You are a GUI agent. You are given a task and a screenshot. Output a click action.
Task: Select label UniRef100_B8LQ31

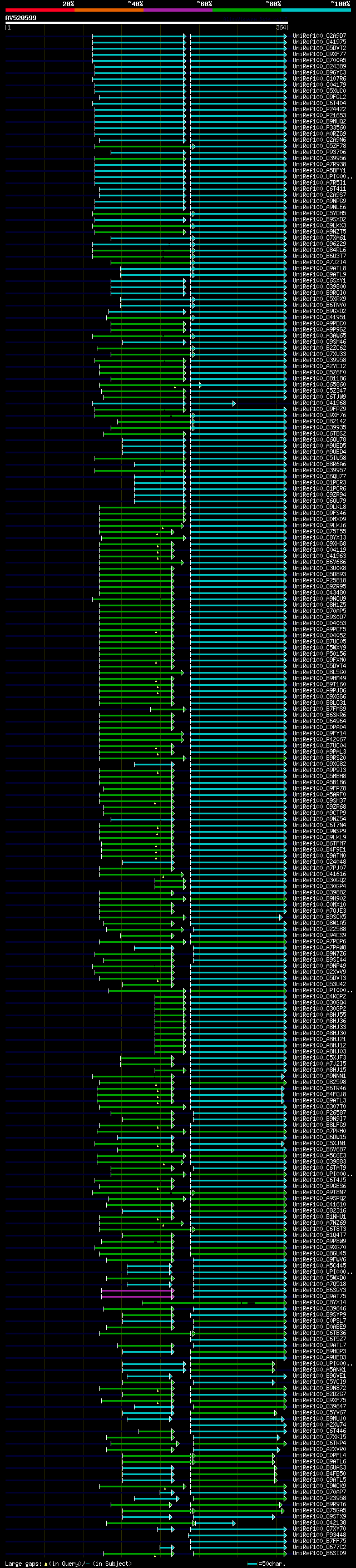[x=319, y=703]
